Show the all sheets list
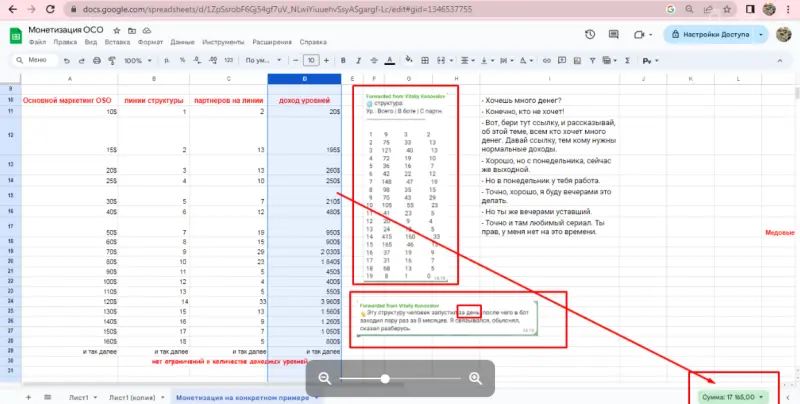 47,397
